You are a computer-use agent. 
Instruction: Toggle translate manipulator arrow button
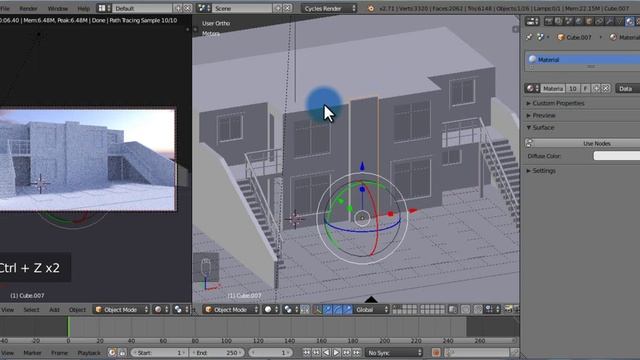[327, 309]
